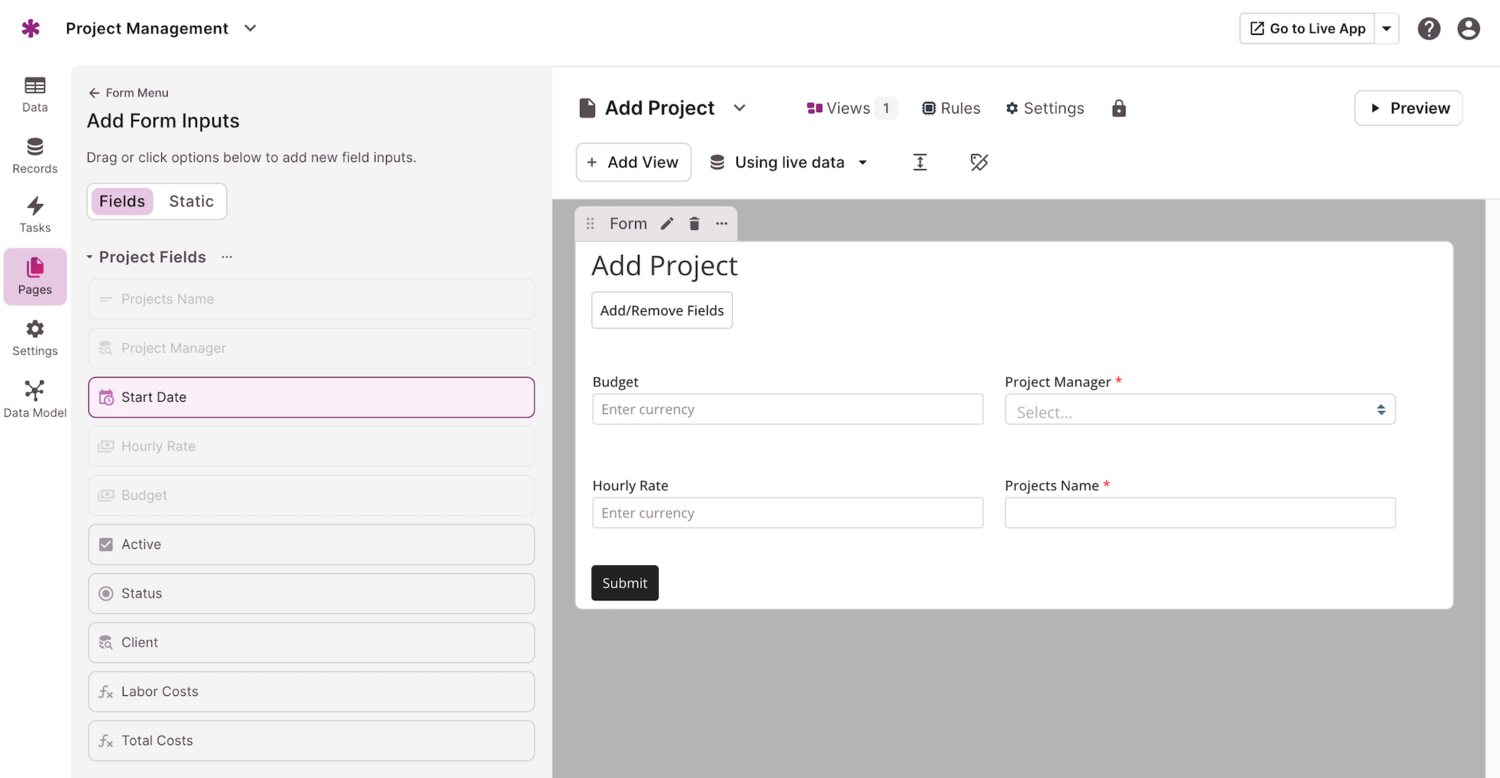Switch to the Static toggle option
Viewport: 1500px width, 778px height.
point(191,201)
